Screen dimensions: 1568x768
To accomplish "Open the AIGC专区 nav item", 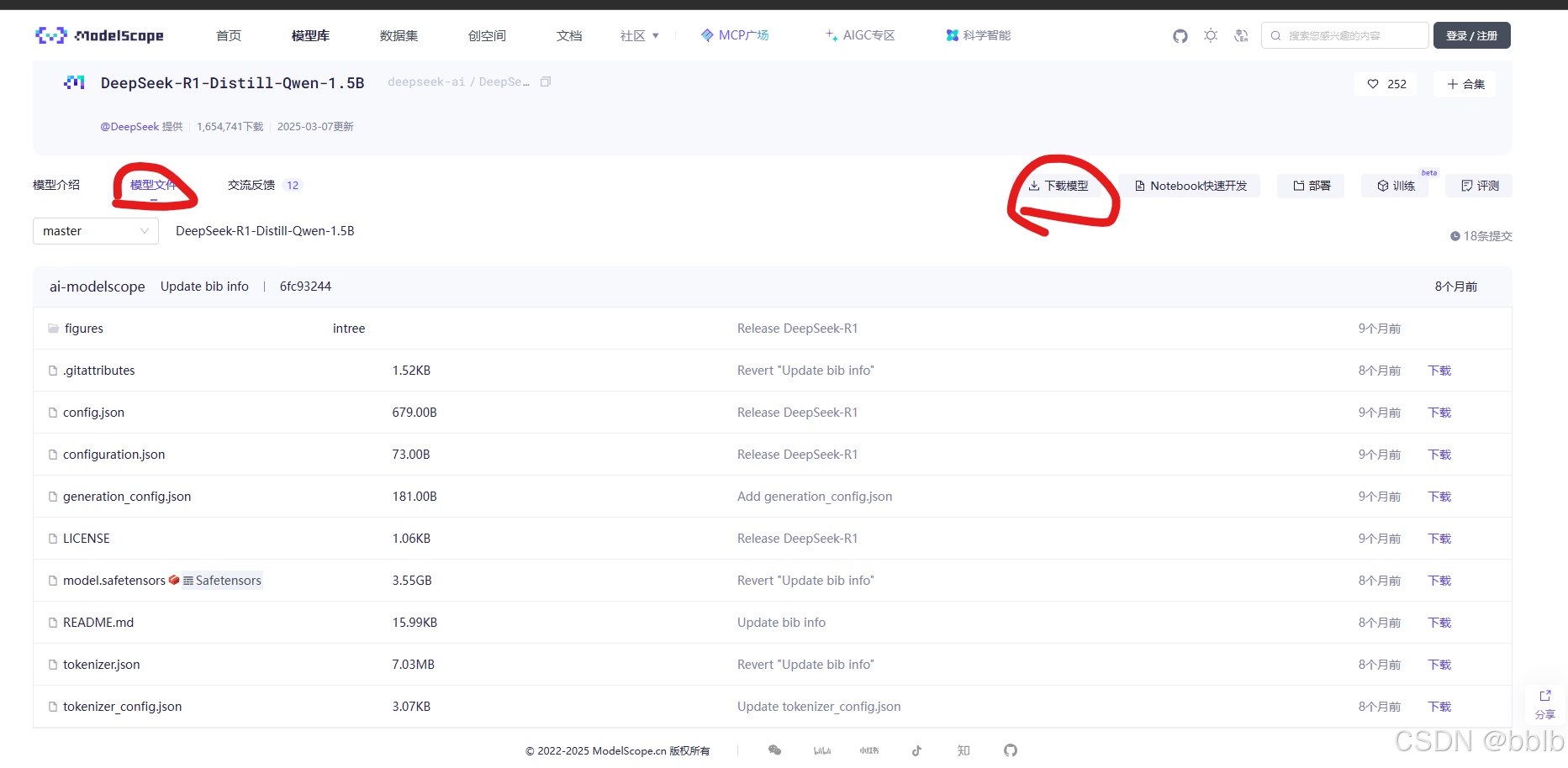I will 860,35.
